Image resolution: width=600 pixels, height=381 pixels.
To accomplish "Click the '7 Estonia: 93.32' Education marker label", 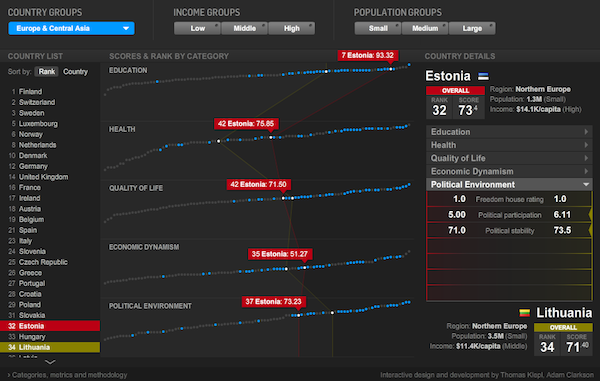I will (368, 55).
